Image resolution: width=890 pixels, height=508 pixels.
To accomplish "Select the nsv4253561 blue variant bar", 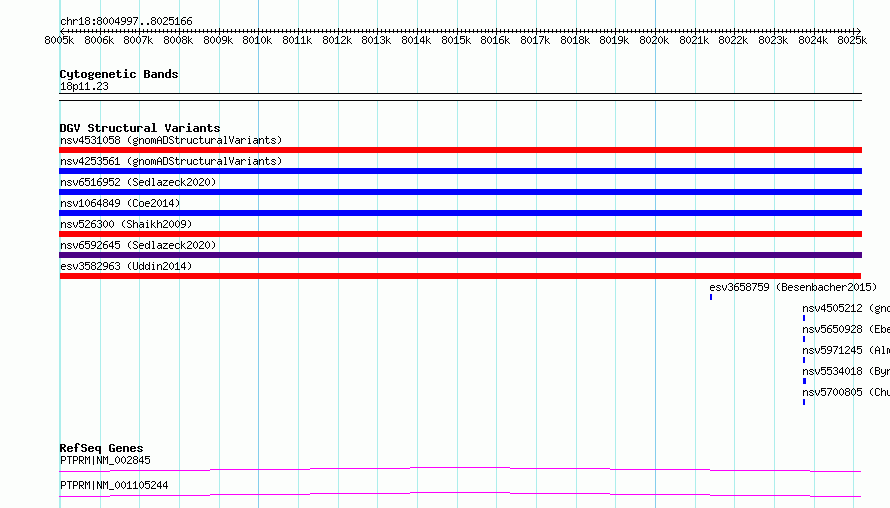I will (460, 171).
